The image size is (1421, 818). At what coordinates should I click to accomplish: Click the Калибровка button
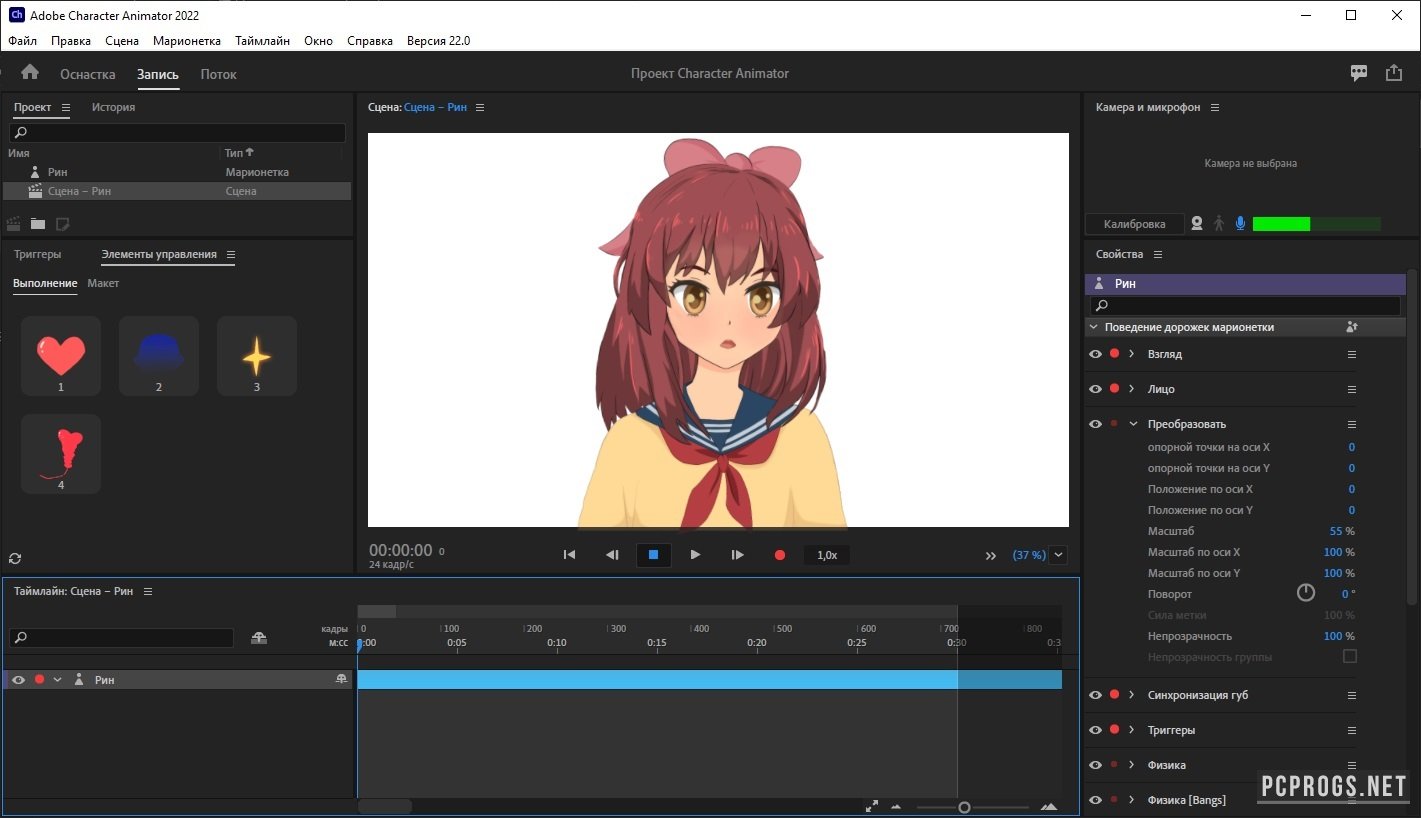1134,224
